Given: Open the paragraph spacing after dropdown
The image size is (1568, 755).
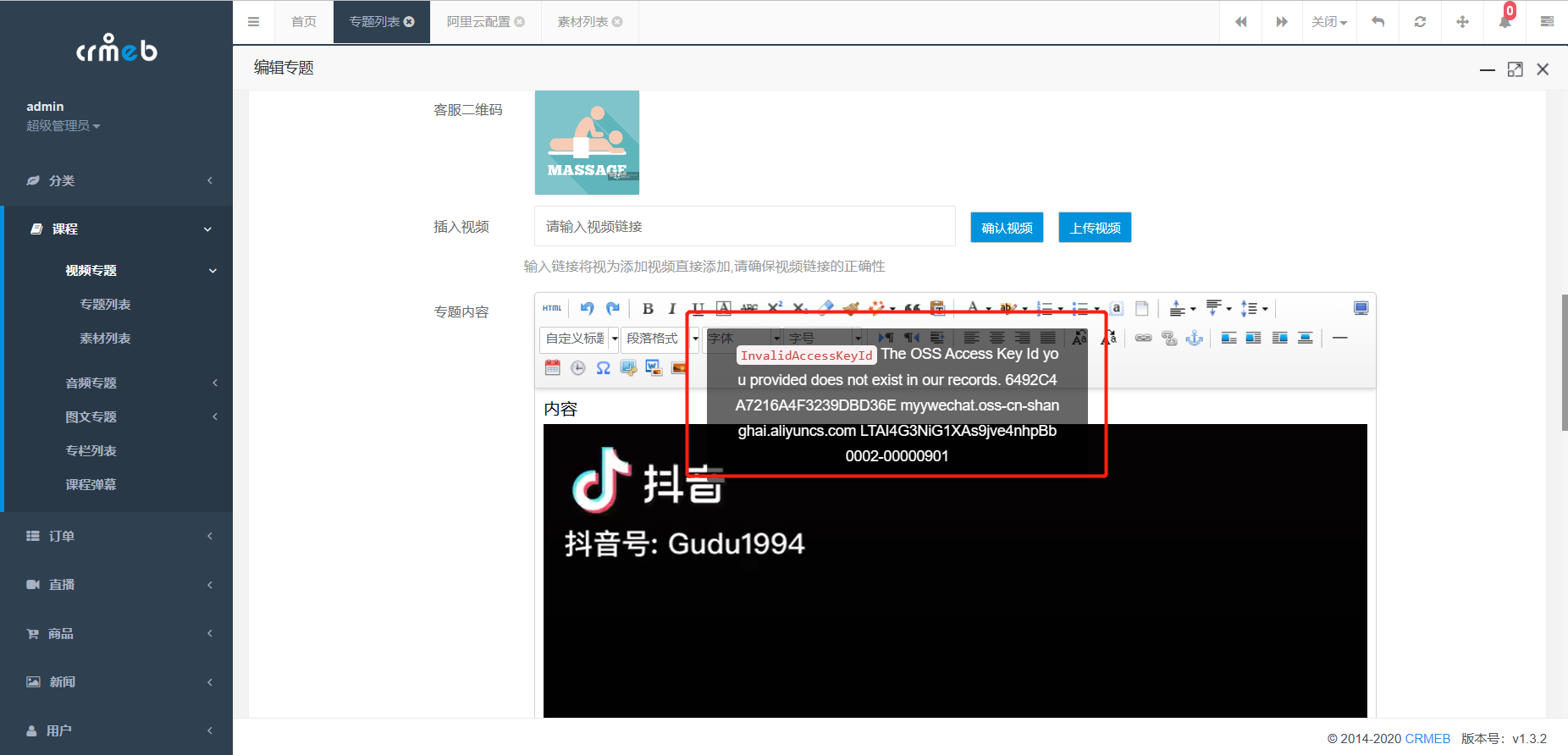Looking at the screenshot, I should click(x=1228, y=309).
